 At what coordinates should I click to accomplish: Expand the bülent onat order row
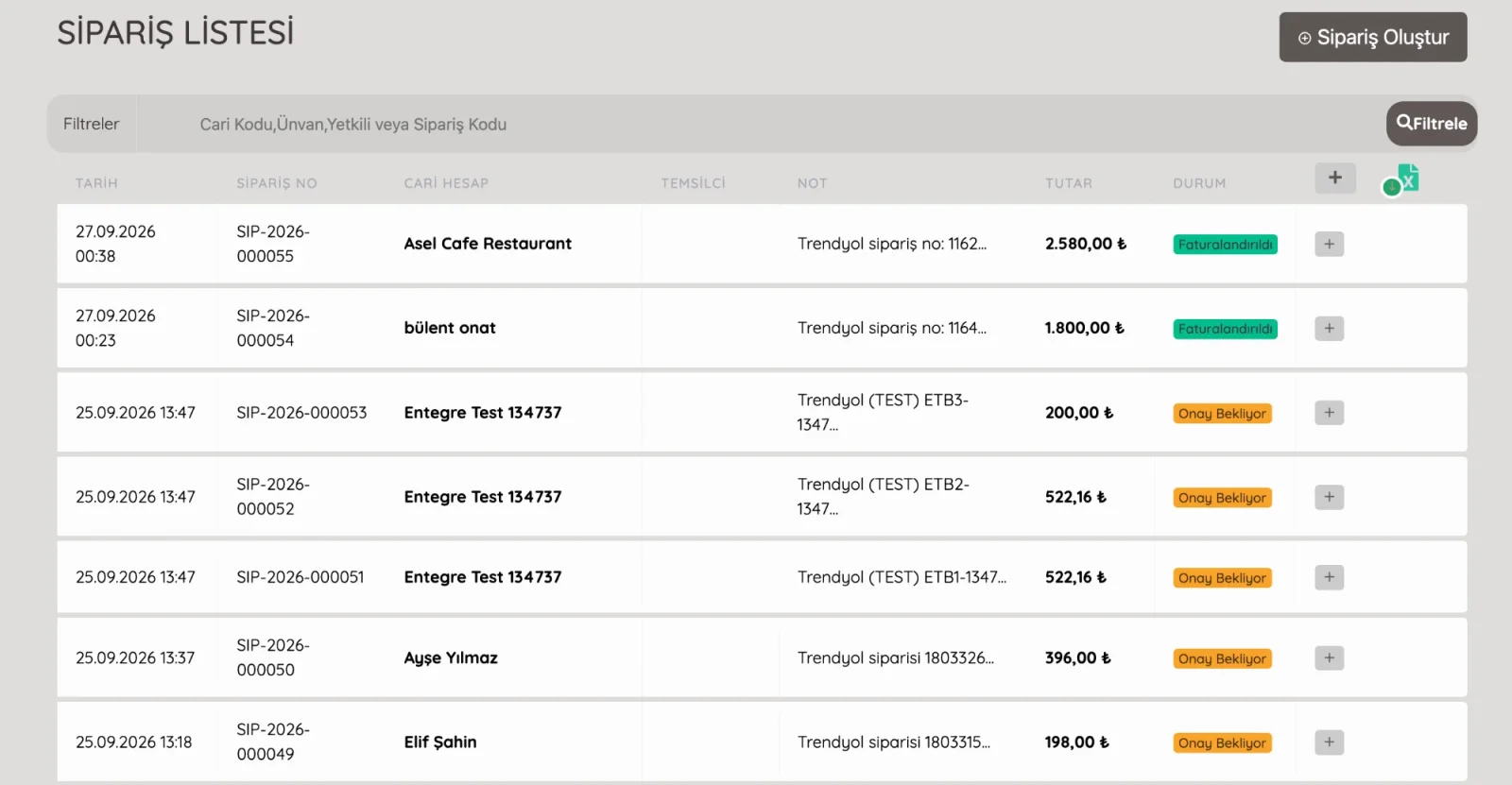1329,328
